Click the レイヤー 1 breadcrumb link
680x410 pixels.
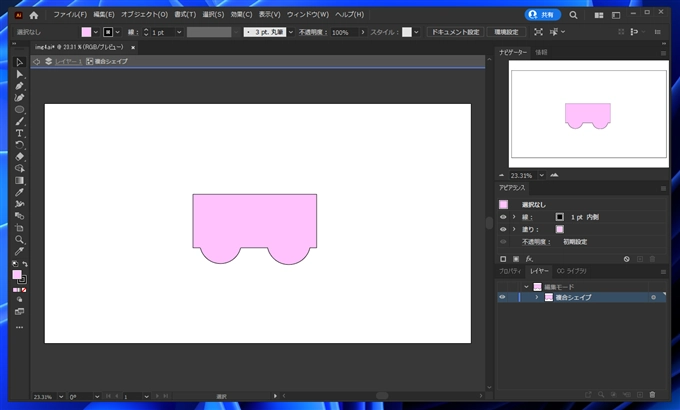tap(68, 62)
